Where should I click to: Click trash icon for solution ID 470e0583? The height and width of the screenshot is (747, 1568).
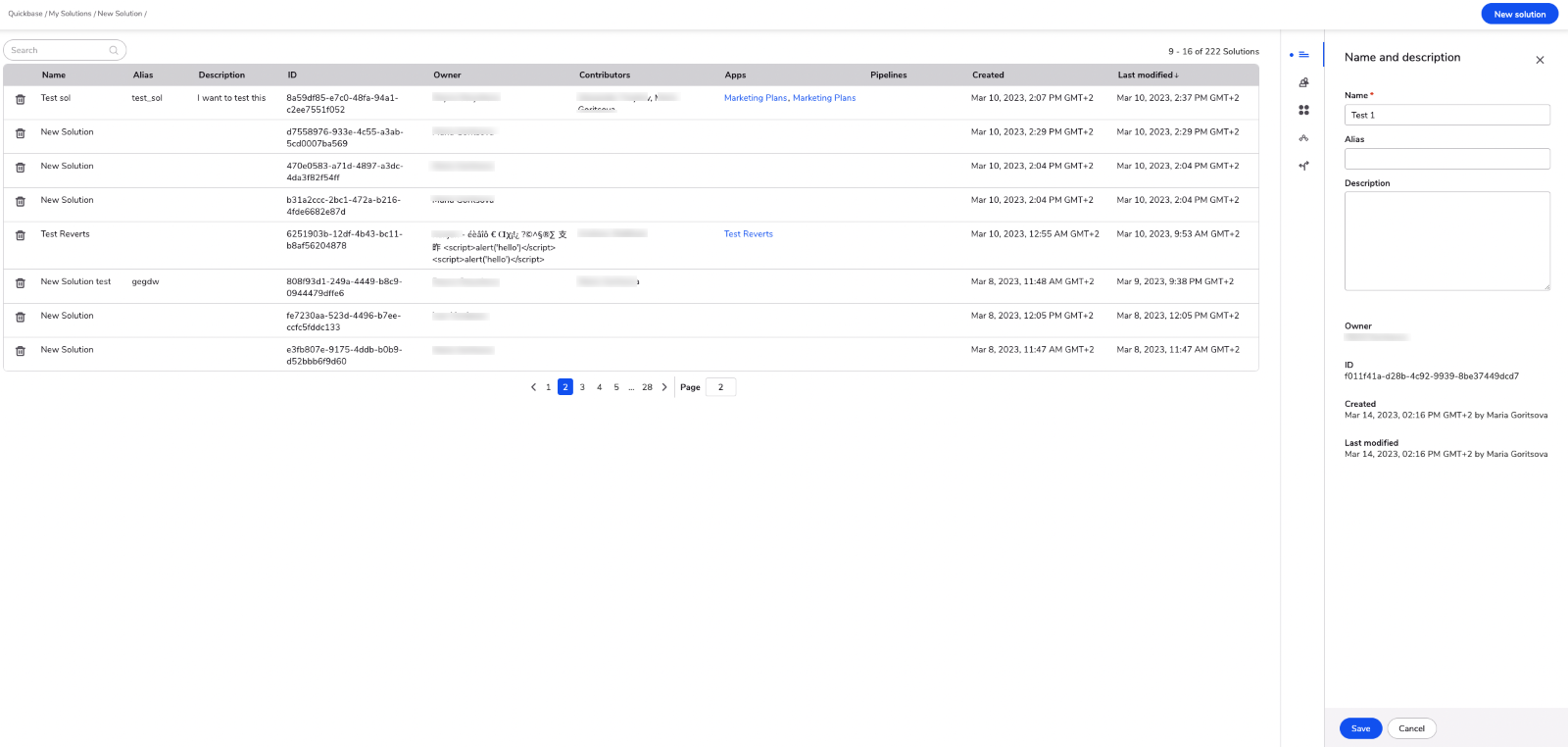click(20, 168)
